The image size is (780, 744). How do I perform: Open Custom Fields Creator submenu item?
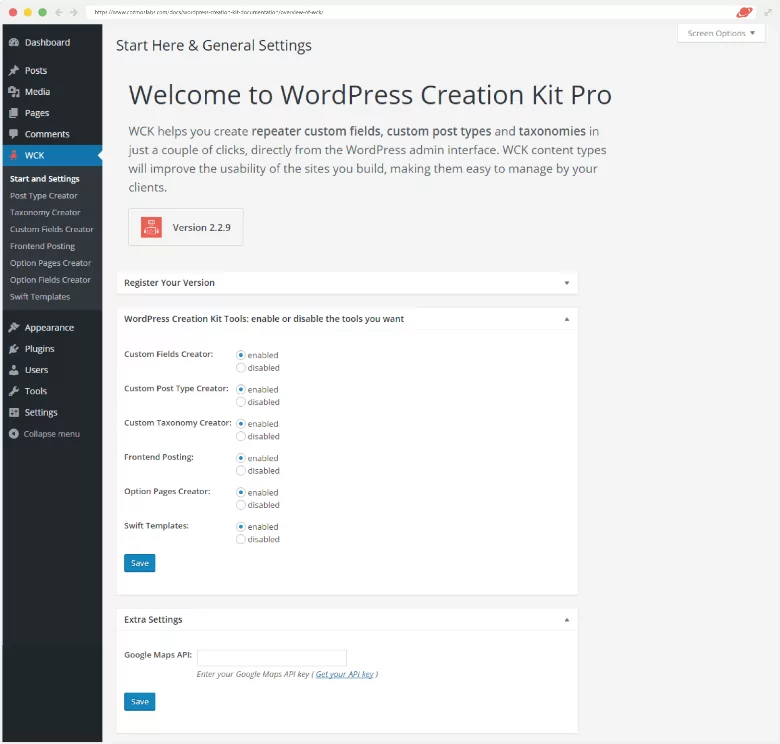click(52, 229)
